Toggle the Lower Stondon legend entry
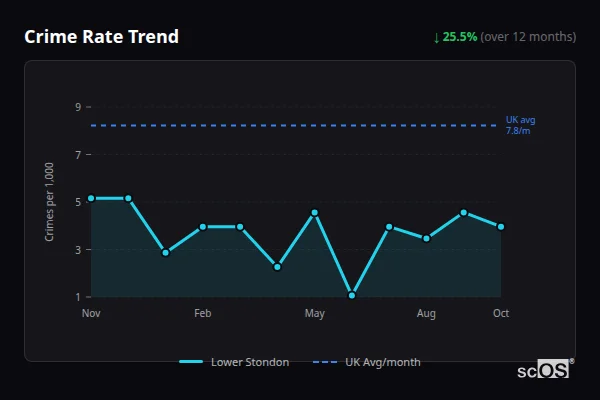 point(234,362)
